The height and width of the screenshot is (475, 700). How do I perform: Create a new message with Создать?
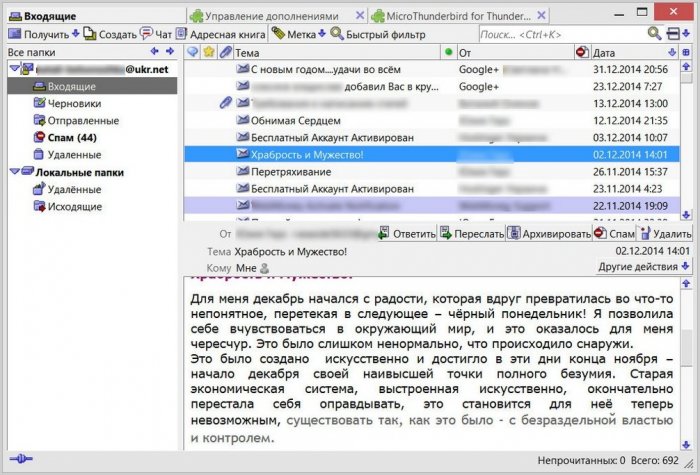click(x=110, y=34)
